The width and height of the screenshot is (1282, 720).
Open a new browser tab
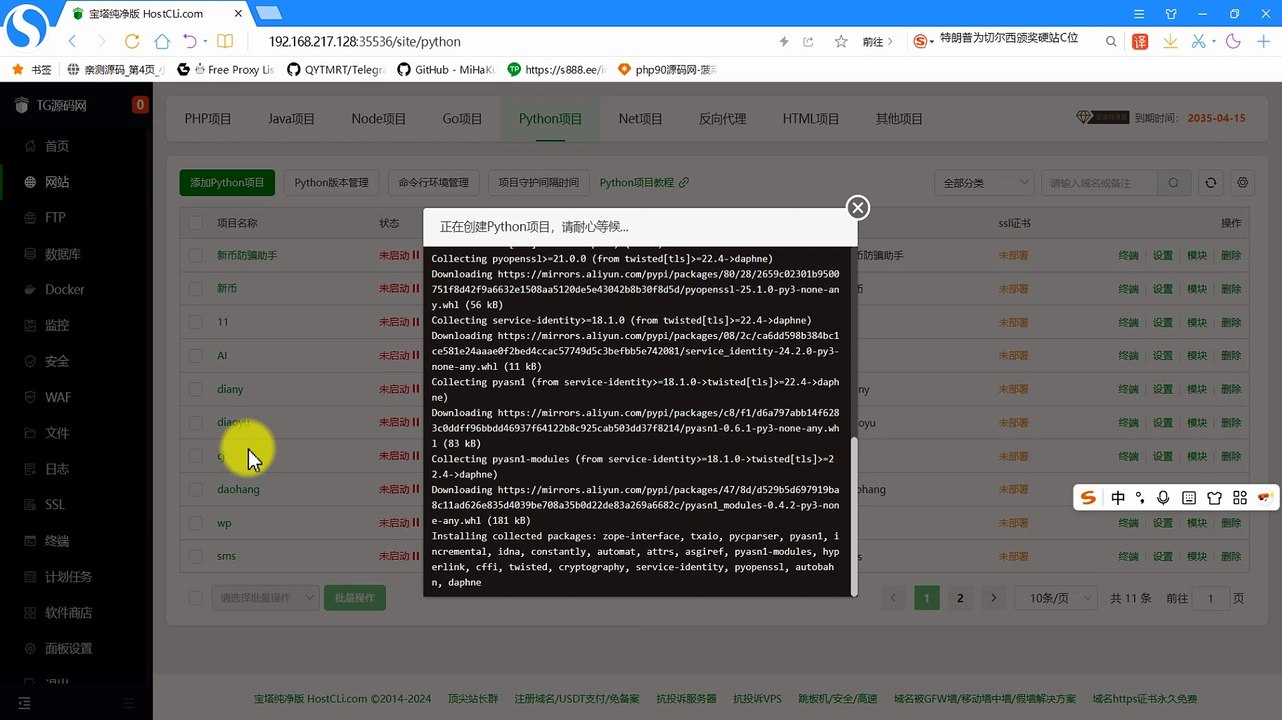click(x=267, y=13)
